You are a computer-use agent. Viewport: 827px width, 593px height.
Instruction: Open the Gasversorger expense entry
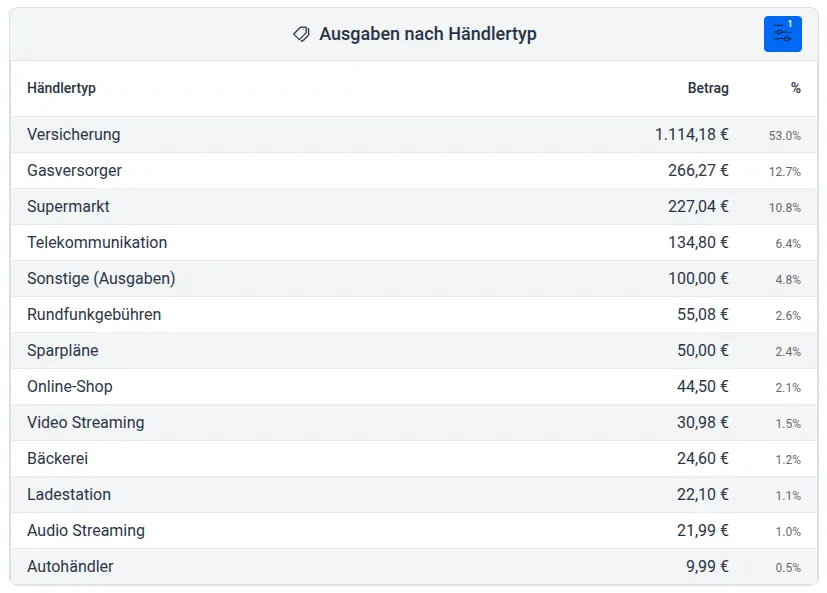click(x=400, y=170)
